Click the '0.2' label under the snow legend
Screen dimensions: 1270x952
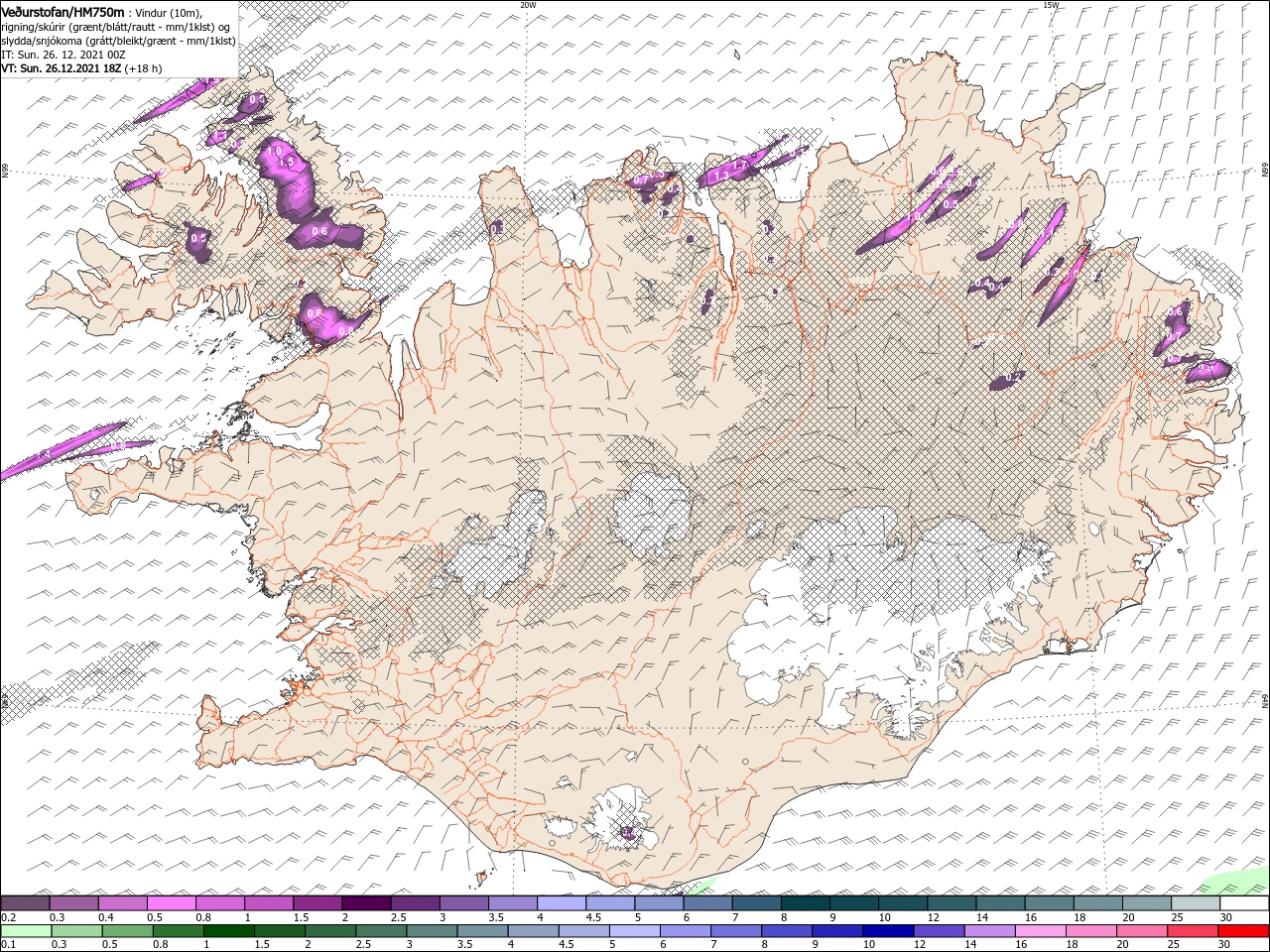[x=7, y=917]
